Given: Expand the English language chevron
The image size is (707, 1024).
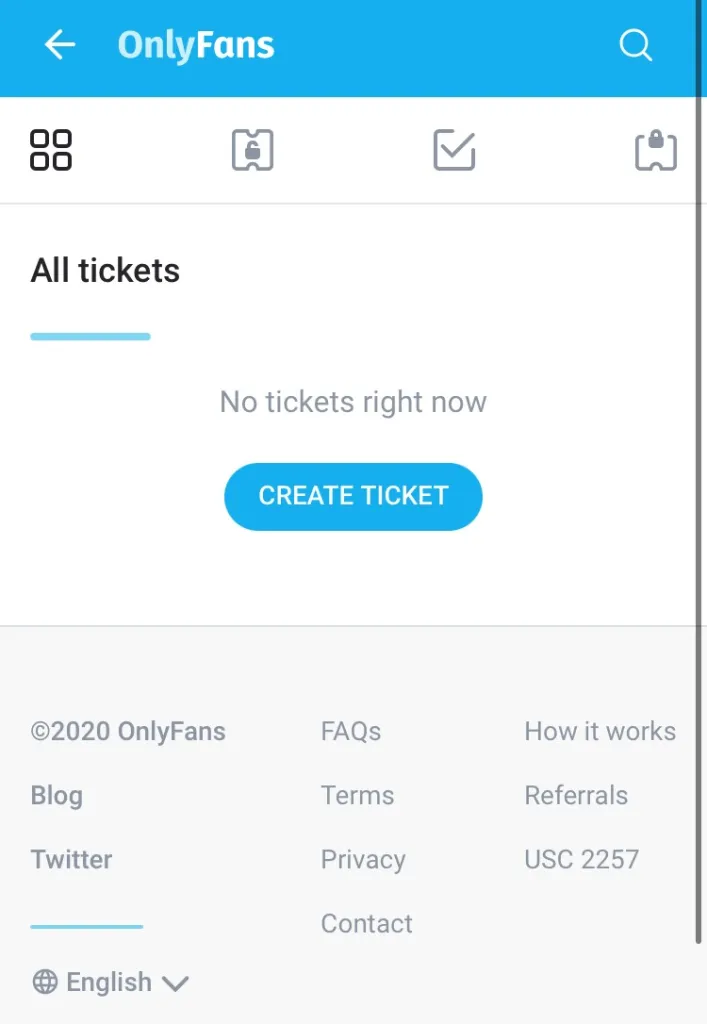Looking at the screenshot, I should click(x=175, y=983).
